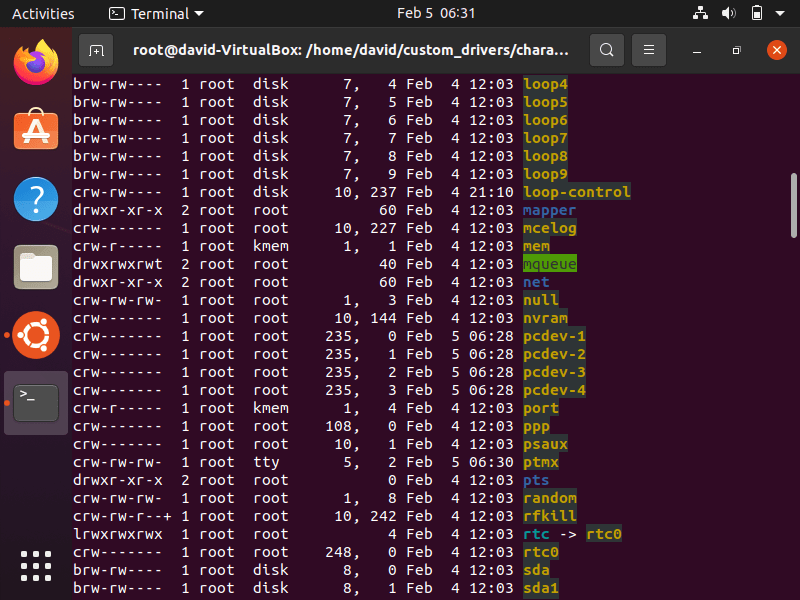
Task: Select the running Terminal icon in the dock
Action: pos(36,402)
